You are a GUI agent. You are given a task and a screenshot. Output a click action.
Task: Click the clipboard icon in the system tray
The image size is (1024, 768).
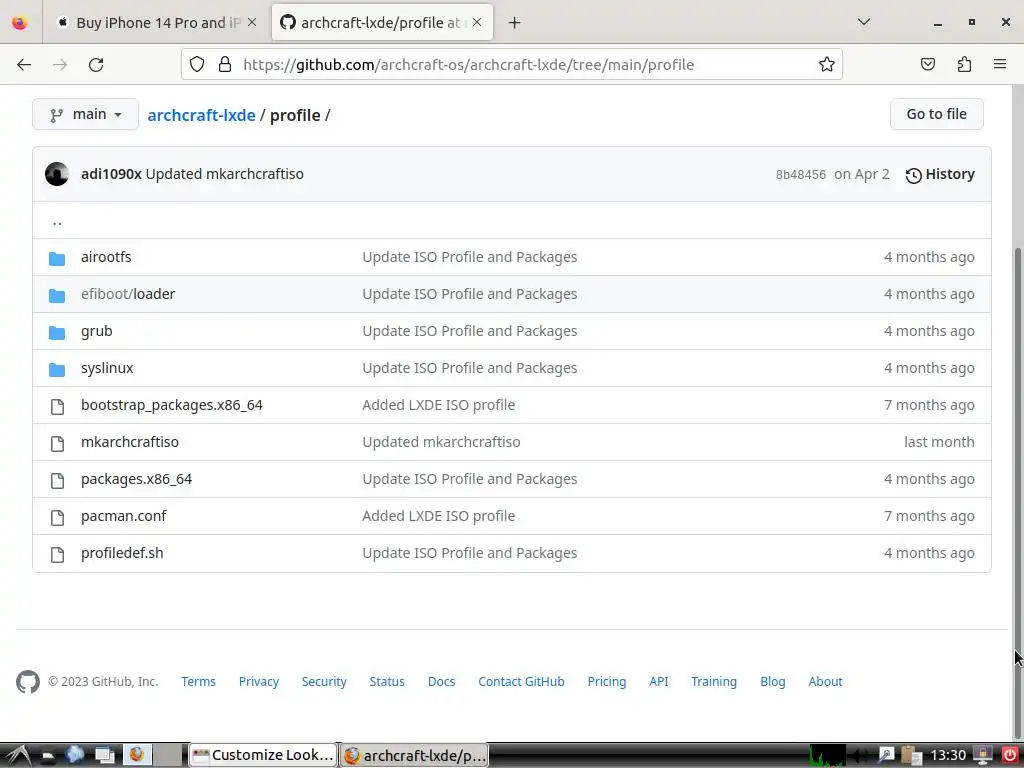pyautogui.click(x=912, y=756)
